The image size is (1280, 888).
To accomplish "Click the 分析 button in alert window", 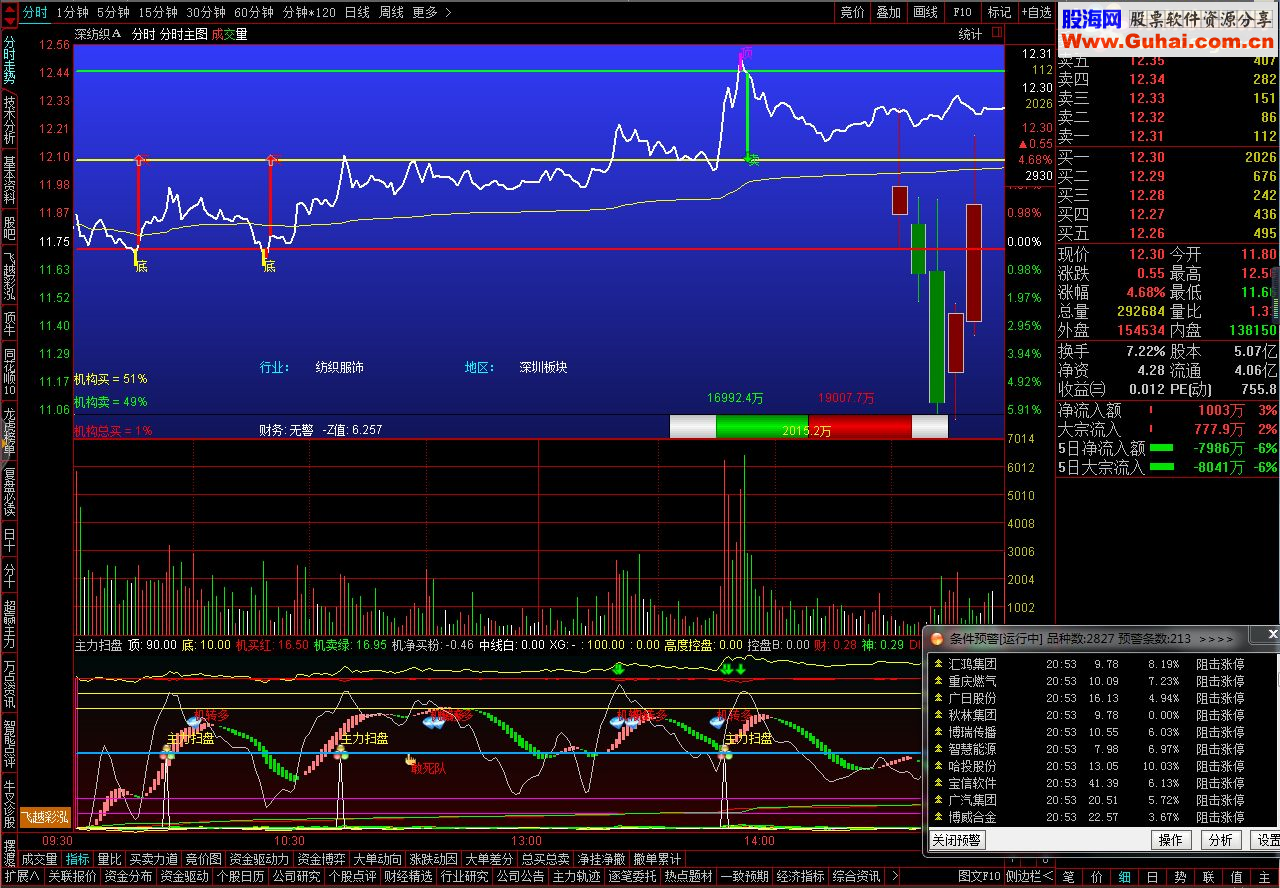I will 1220,840.
